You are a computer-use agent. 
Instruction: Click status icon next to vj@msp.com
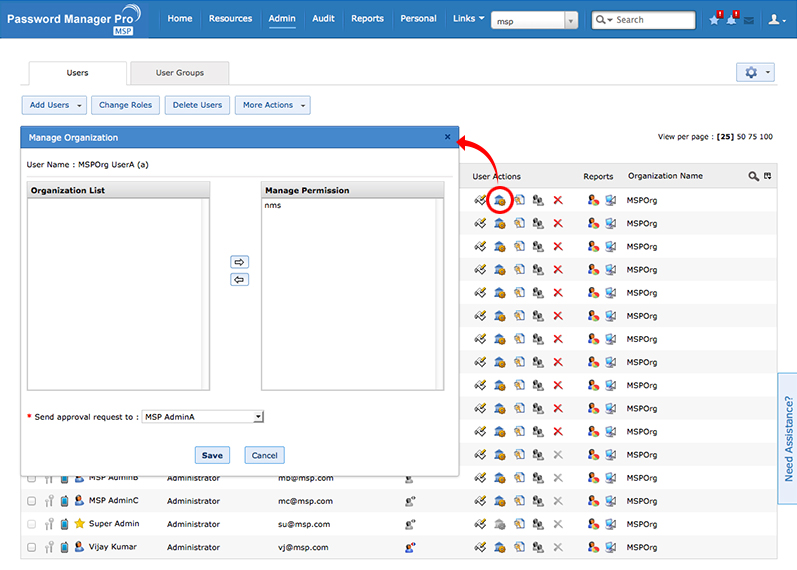[410, 548]
